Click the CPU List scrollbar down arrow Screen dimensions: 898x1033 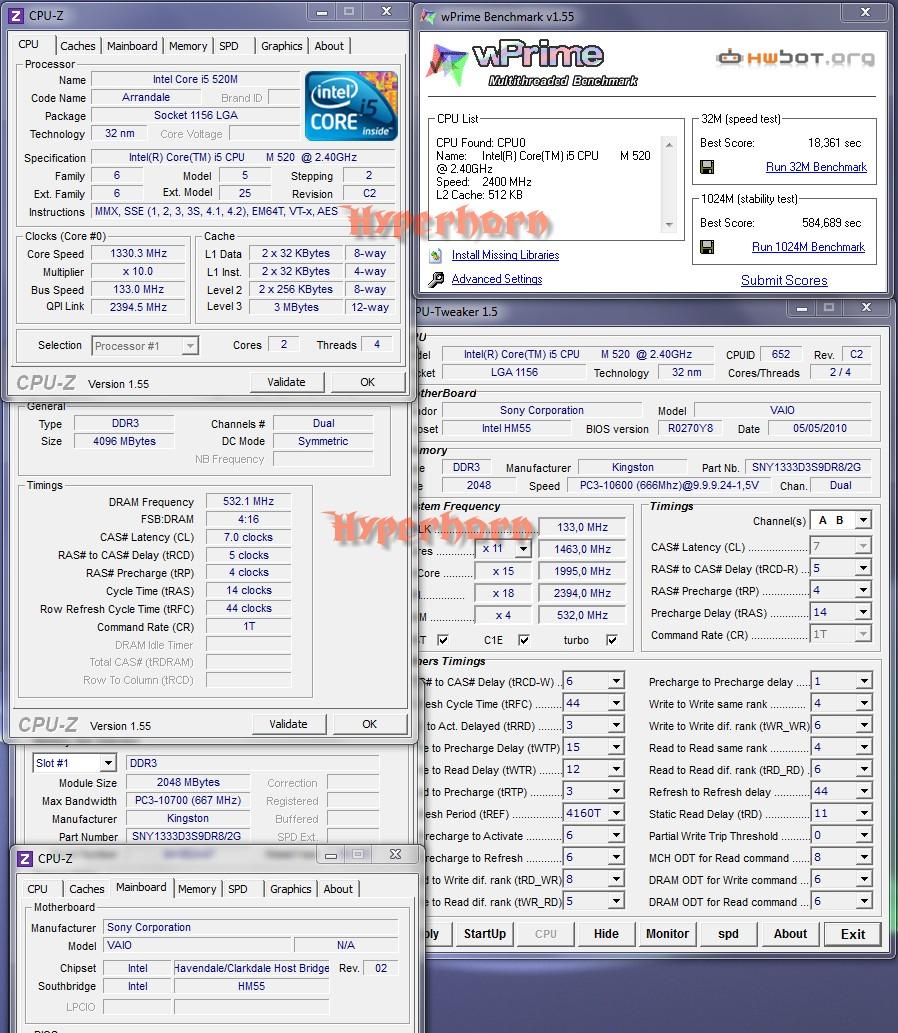click(669, 225)
